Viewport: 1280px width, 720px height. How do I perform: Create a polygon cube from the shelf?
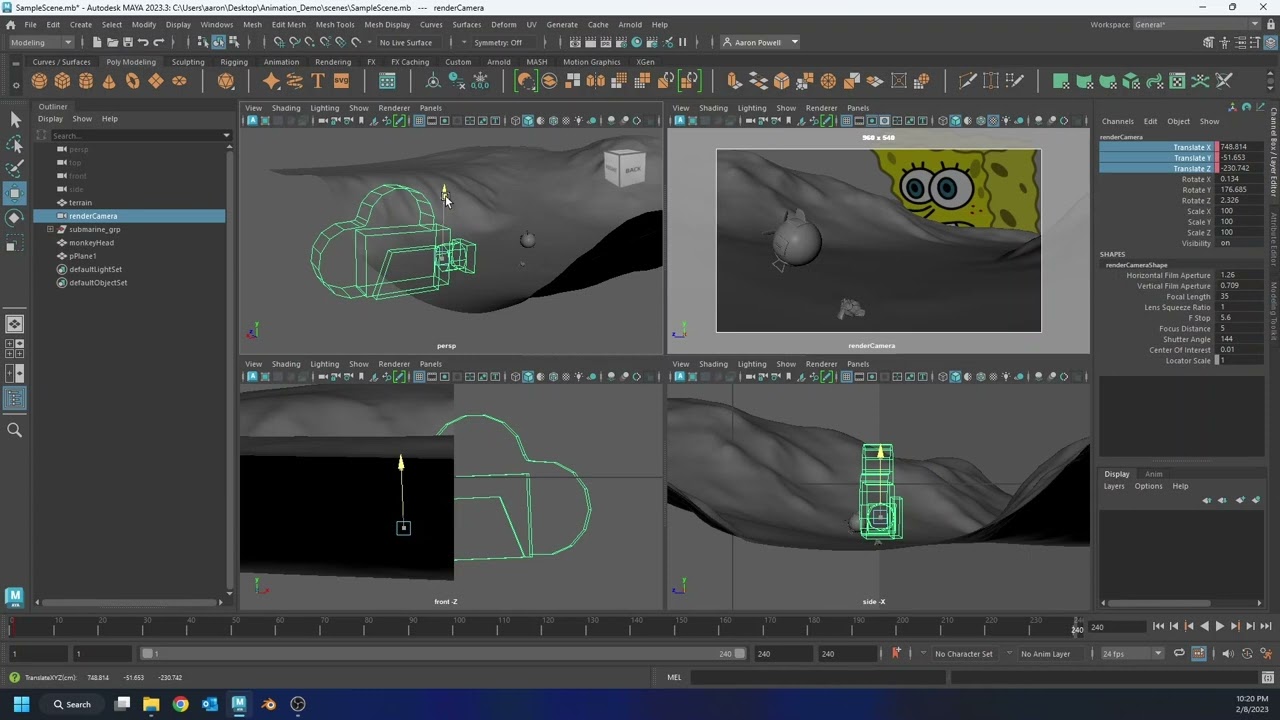click(x=62, y=81)
